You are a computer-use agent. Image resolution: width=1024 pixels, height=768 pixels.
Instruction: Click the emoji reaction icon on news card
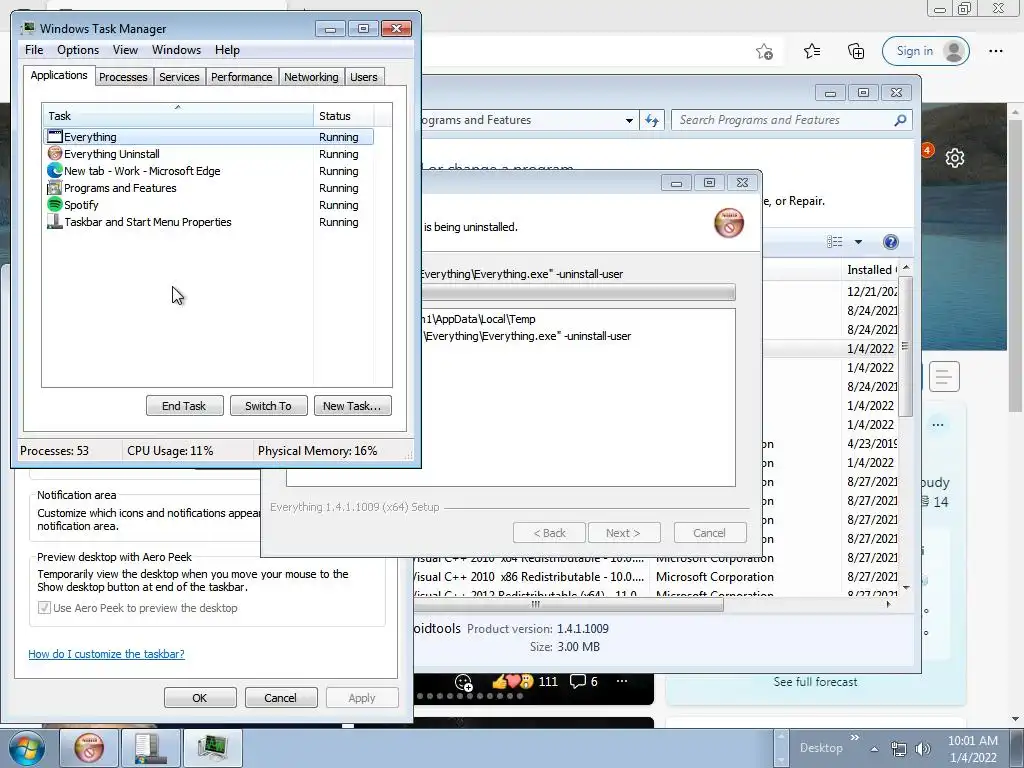click(x=464, y=682)
